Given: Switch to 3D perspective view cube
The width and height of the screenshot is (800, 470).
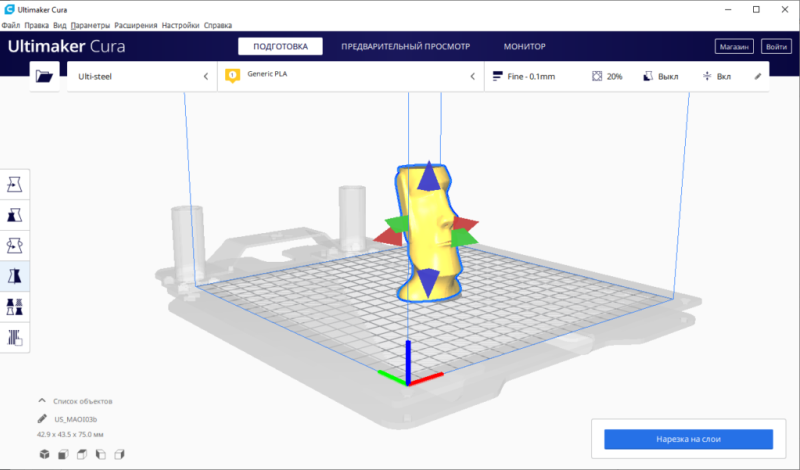Looking at the screenshot, I should [x=44, y=454].
